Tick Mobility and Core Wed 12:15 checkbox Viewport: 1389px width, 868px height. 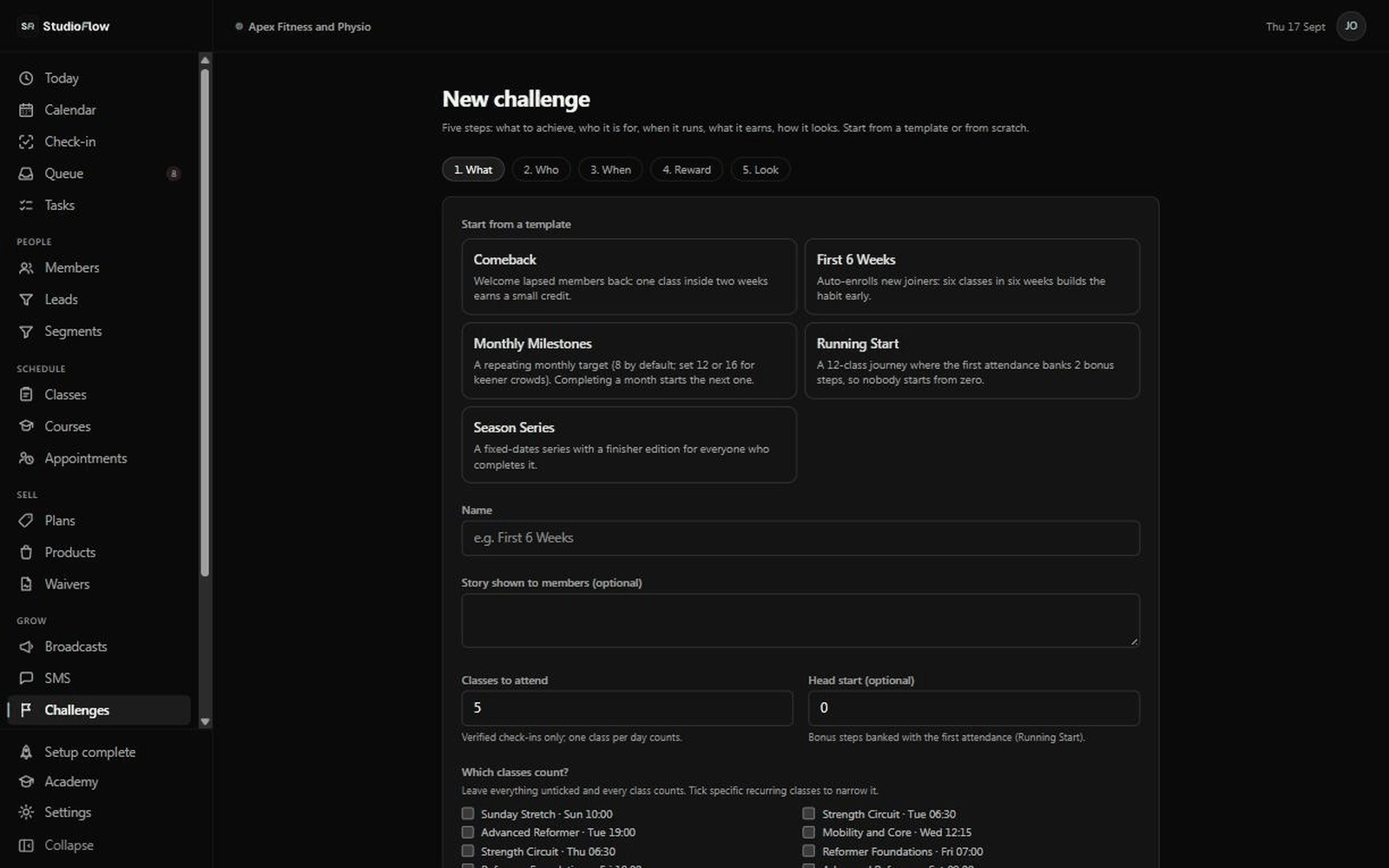coord(808,832)
